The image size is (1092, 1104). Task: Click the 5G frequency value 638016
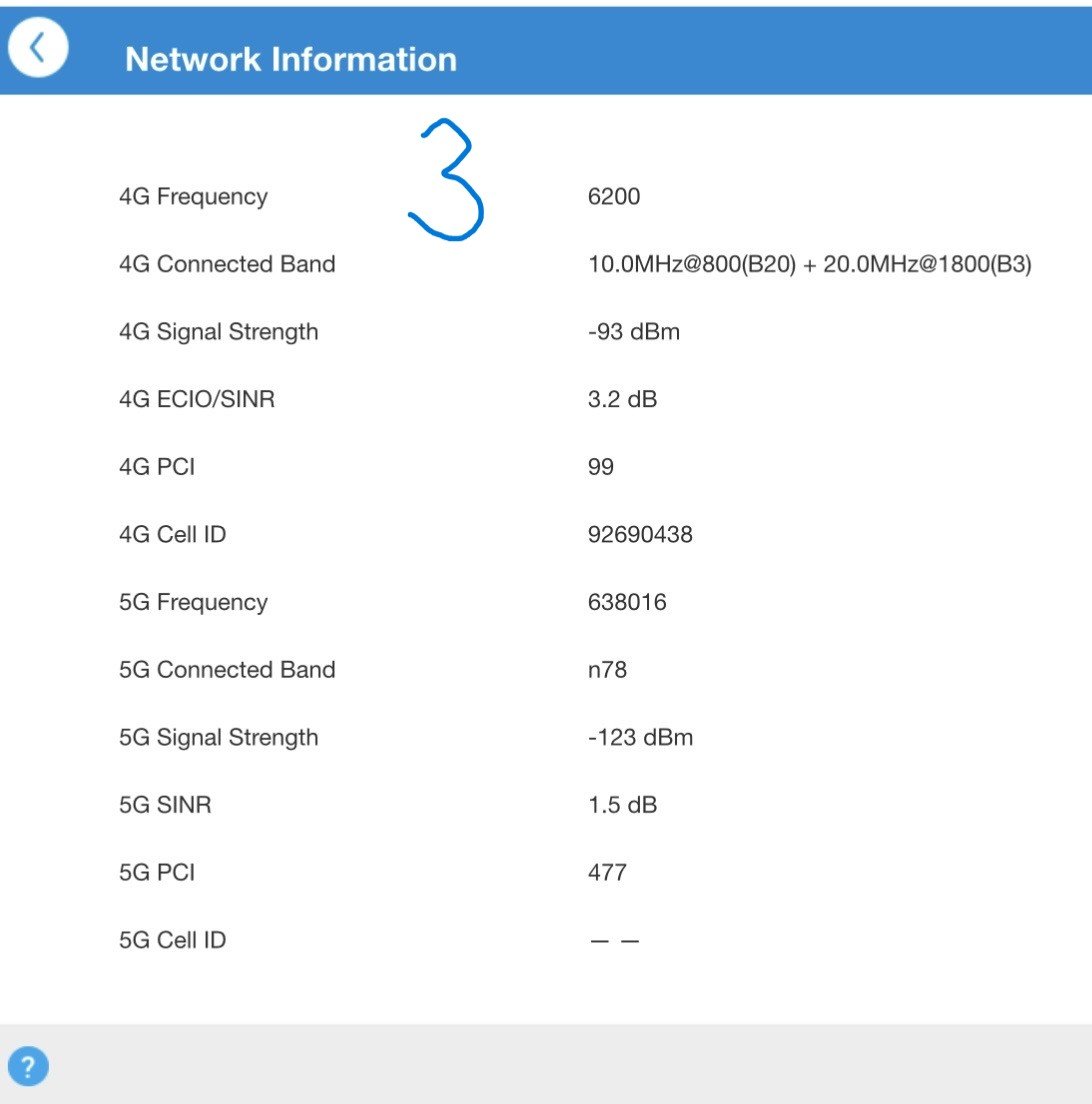(627, 602)
